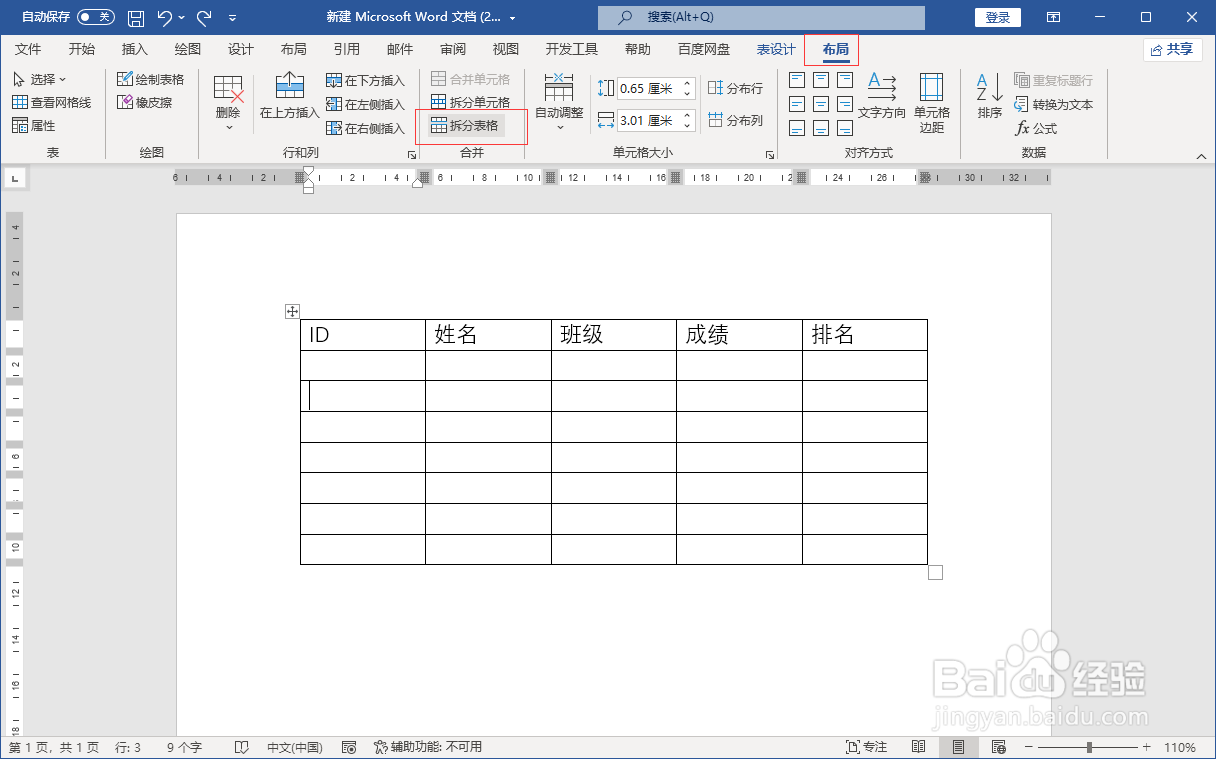1216x759 pixels.
Task: Open the 行和列 dialog launcher
Action: pos(411,155)
